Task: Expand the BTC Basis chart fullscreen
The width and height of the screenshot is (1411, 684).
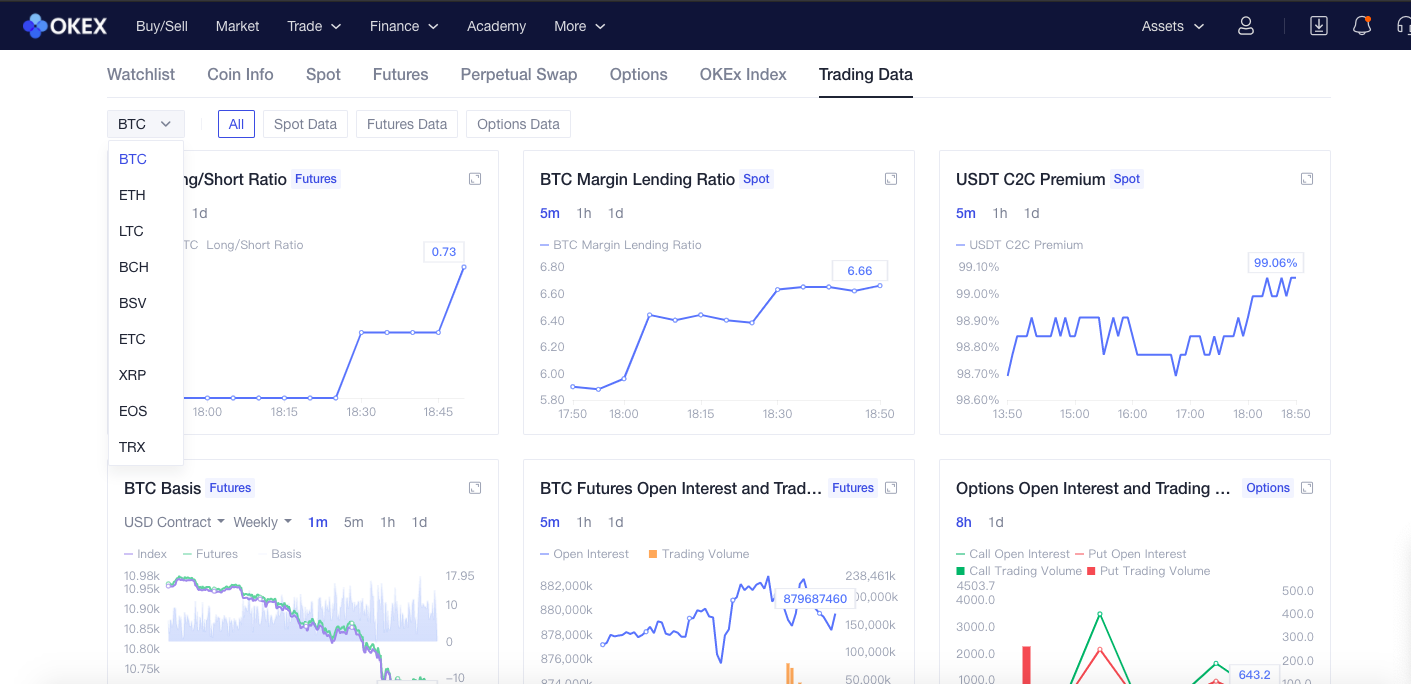Action: (475, 488)
